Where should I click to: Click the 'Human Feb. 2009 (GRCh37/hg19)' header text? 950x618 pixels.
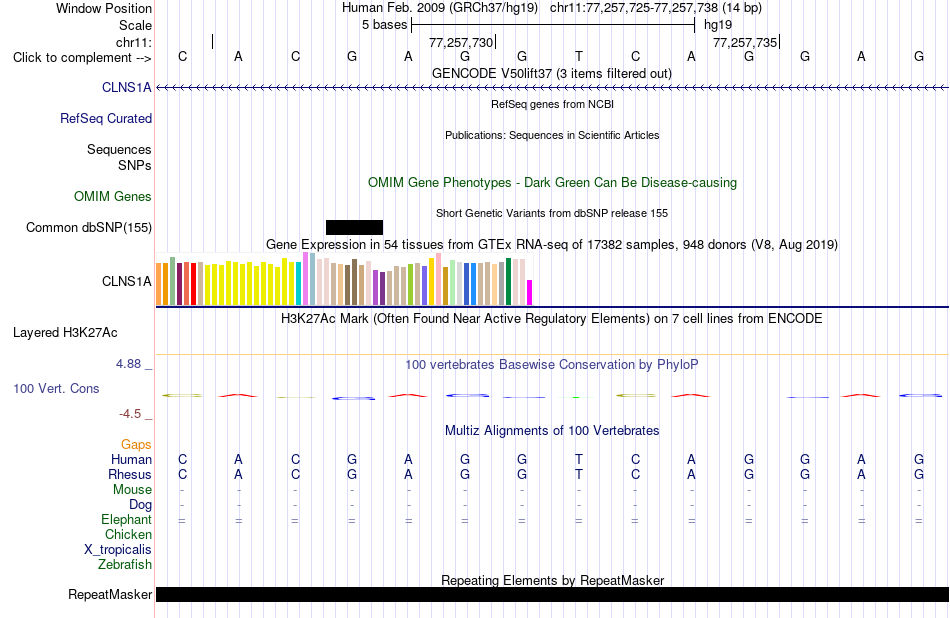(x=440, y=8)
